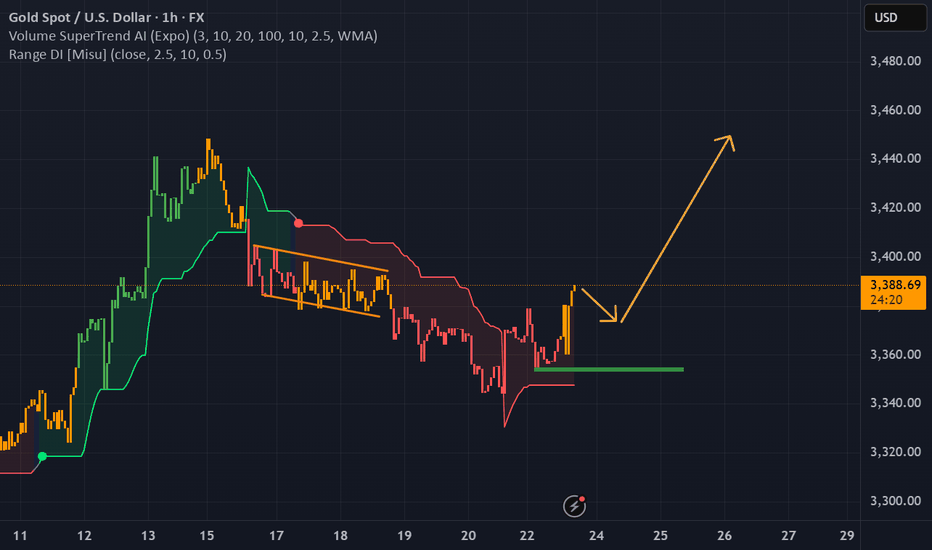This screenshot has width=932, height=550.
Task: Select the Volume SuperTrend AI indicator legend
Action: point(193,36)
